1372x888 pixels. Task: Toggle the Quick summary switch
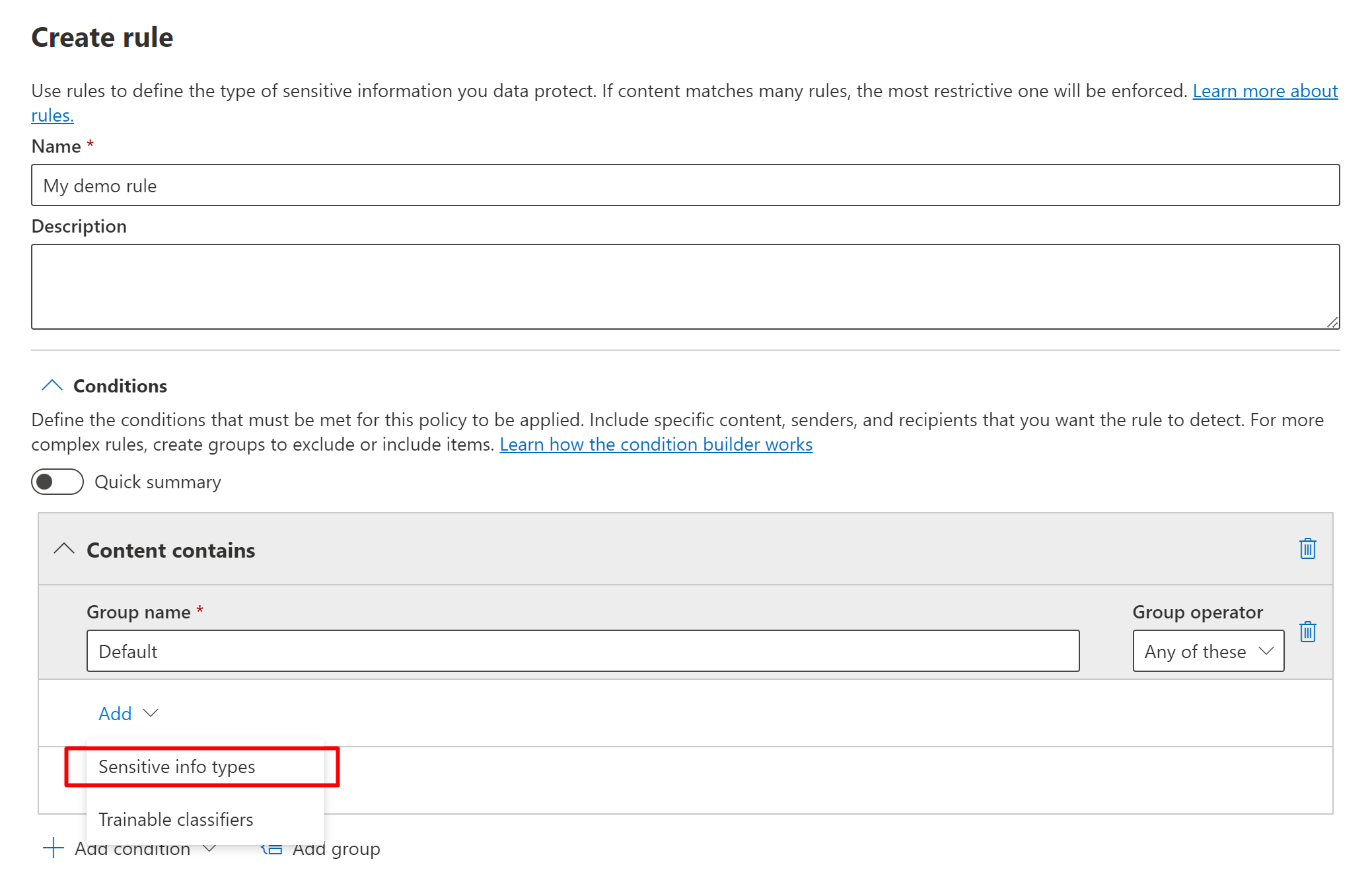57,482
